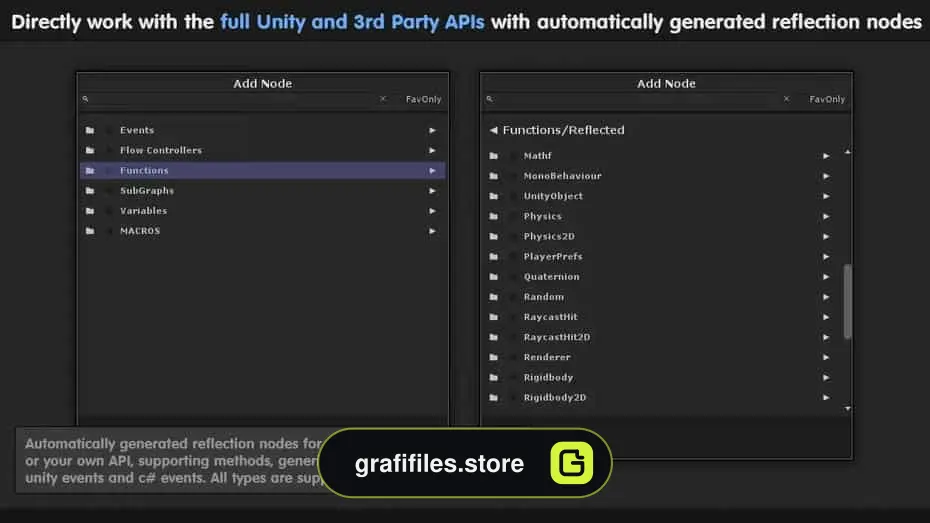Open the Variables category
Viewport: 930px width, 523px height.
coord(263,211)
